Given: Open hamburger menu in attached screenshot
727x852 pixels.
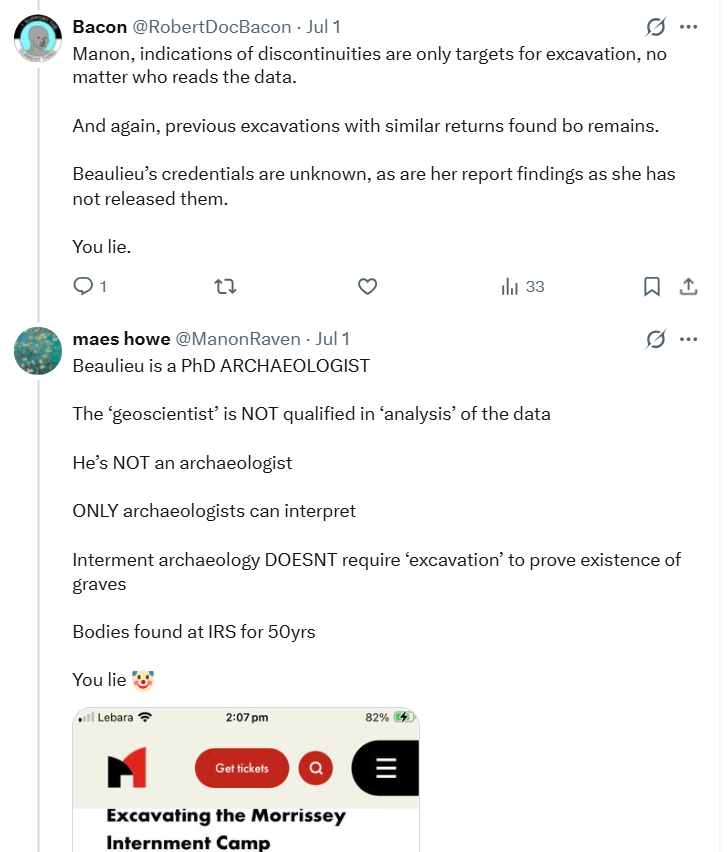Looking at the screenshot, I should (386, 768).
